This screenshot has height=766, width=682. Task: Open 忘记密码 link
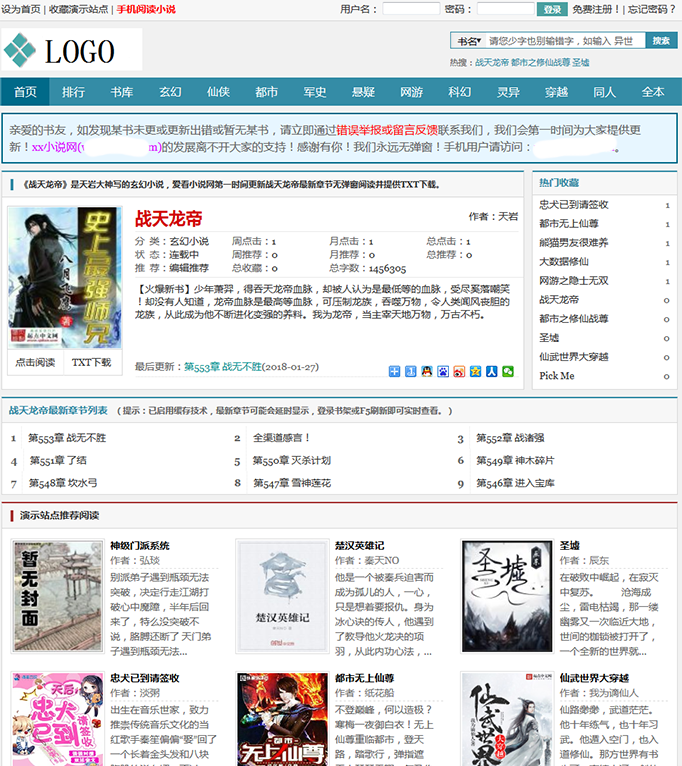click(x=652, y=9)
